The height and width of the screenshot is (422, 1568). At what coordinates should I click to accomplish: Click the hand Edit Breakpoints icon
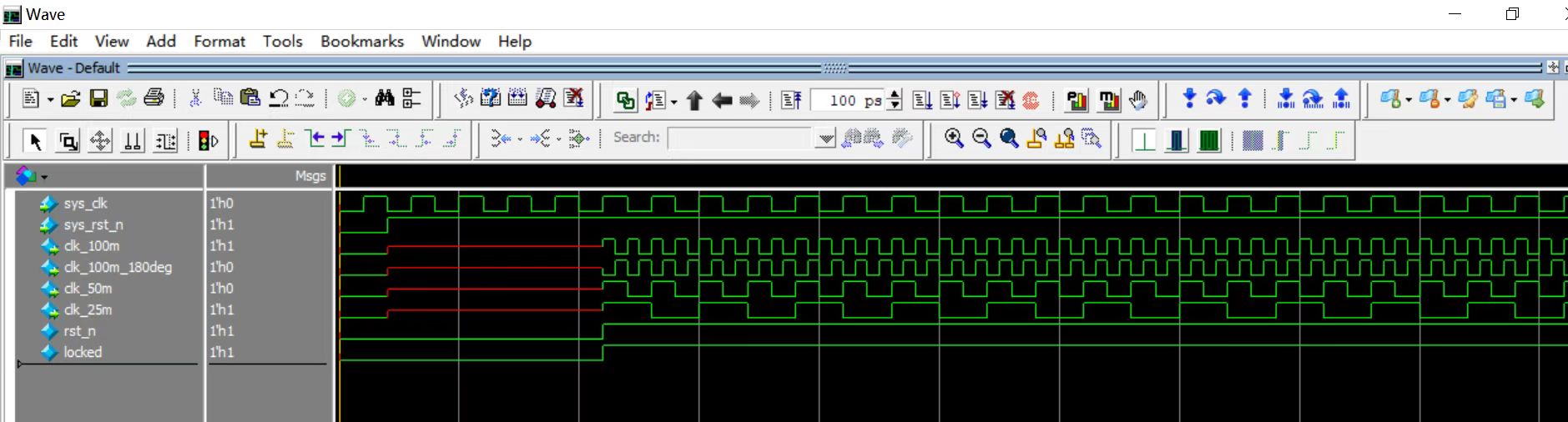point(1138,101)
